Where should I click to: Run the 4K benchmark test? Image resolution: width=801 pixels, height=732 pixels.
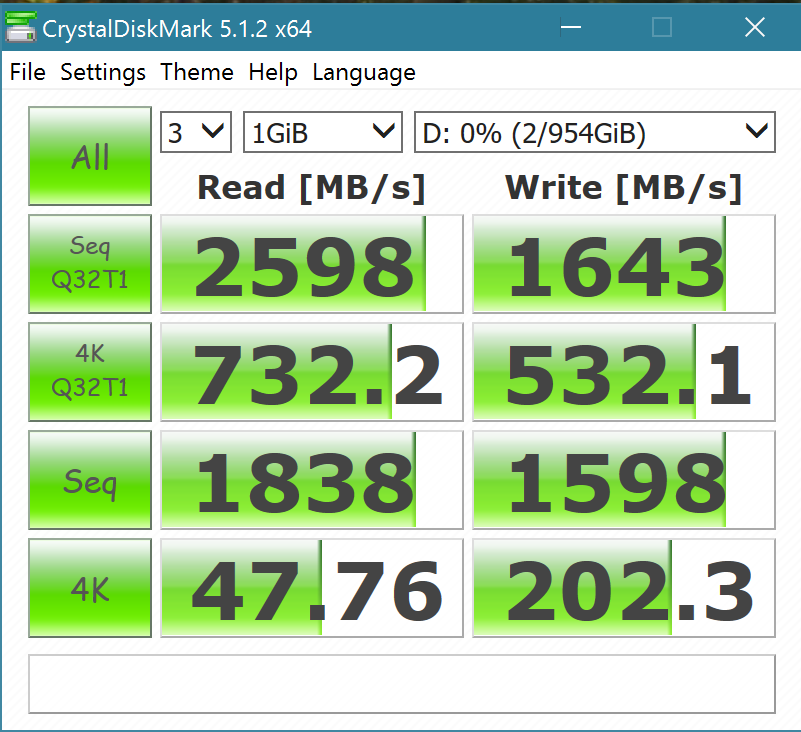coord(90,588)
